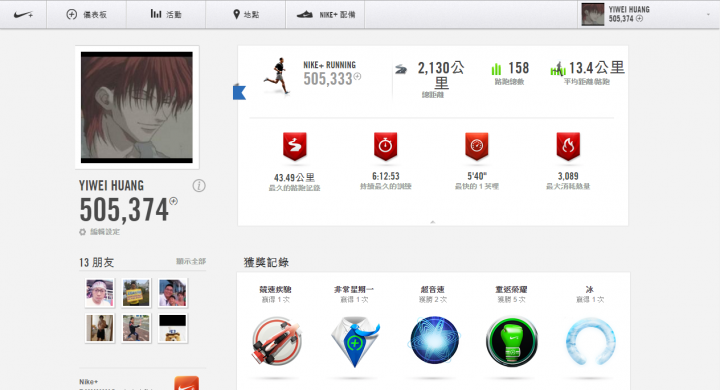
Task: Click the runner bars icon beside 13.4公里
Action: 557,69
